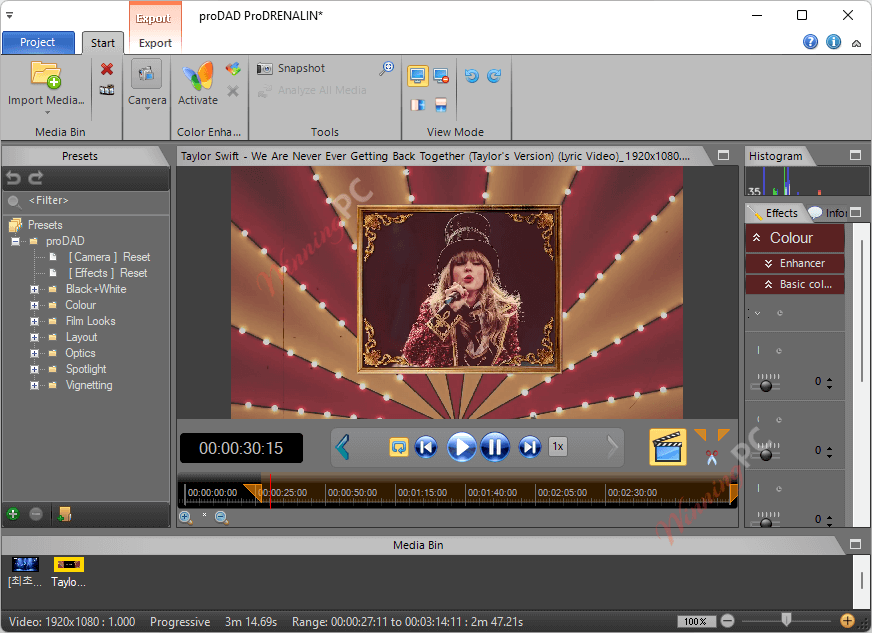The width and height of the screenshot is (872, 633).
Task: Expand the Vignetting preset folder
Action: point(34,385)
